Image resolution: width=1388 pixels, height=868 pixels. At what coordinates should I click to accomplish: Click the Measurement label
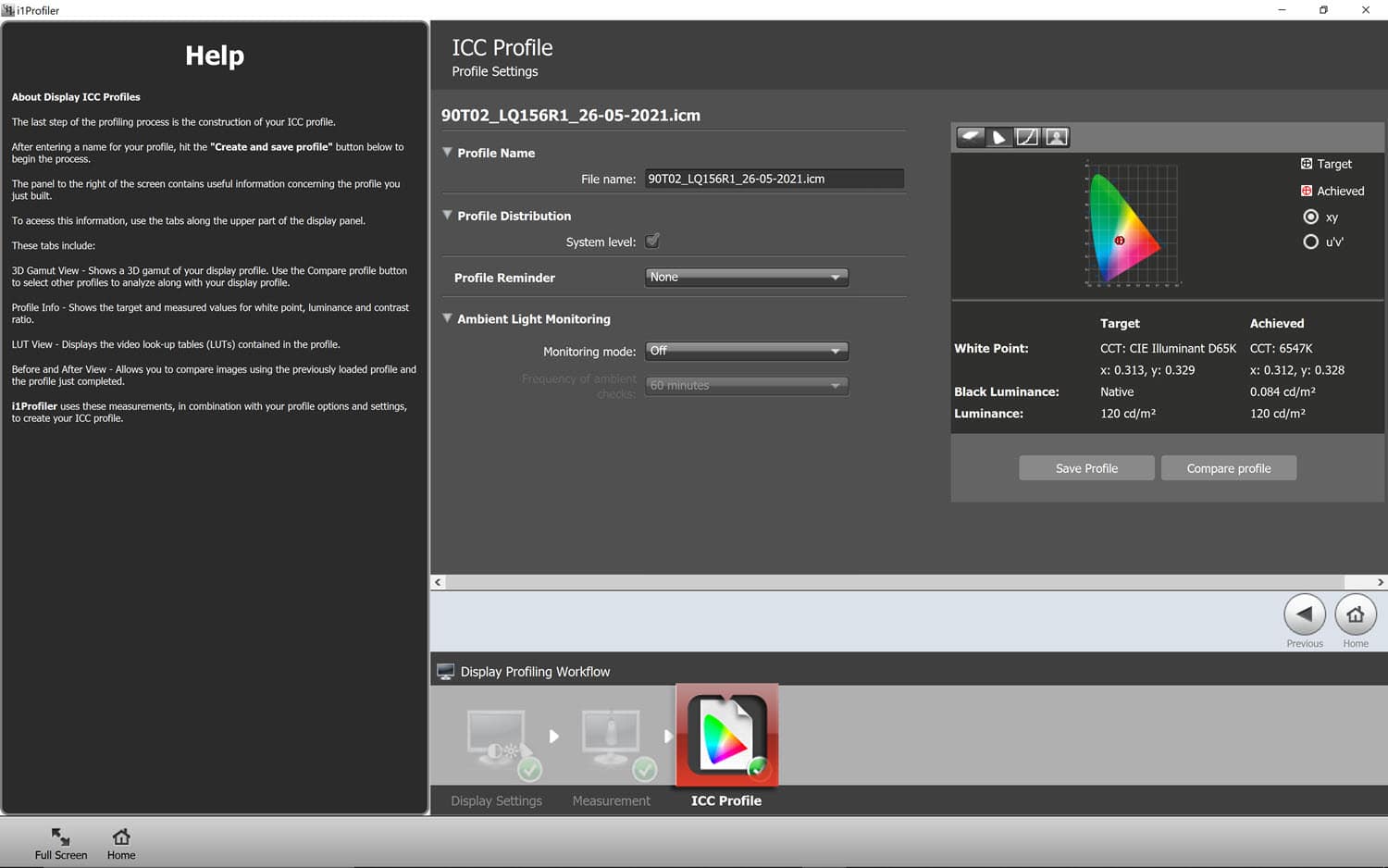612,800
